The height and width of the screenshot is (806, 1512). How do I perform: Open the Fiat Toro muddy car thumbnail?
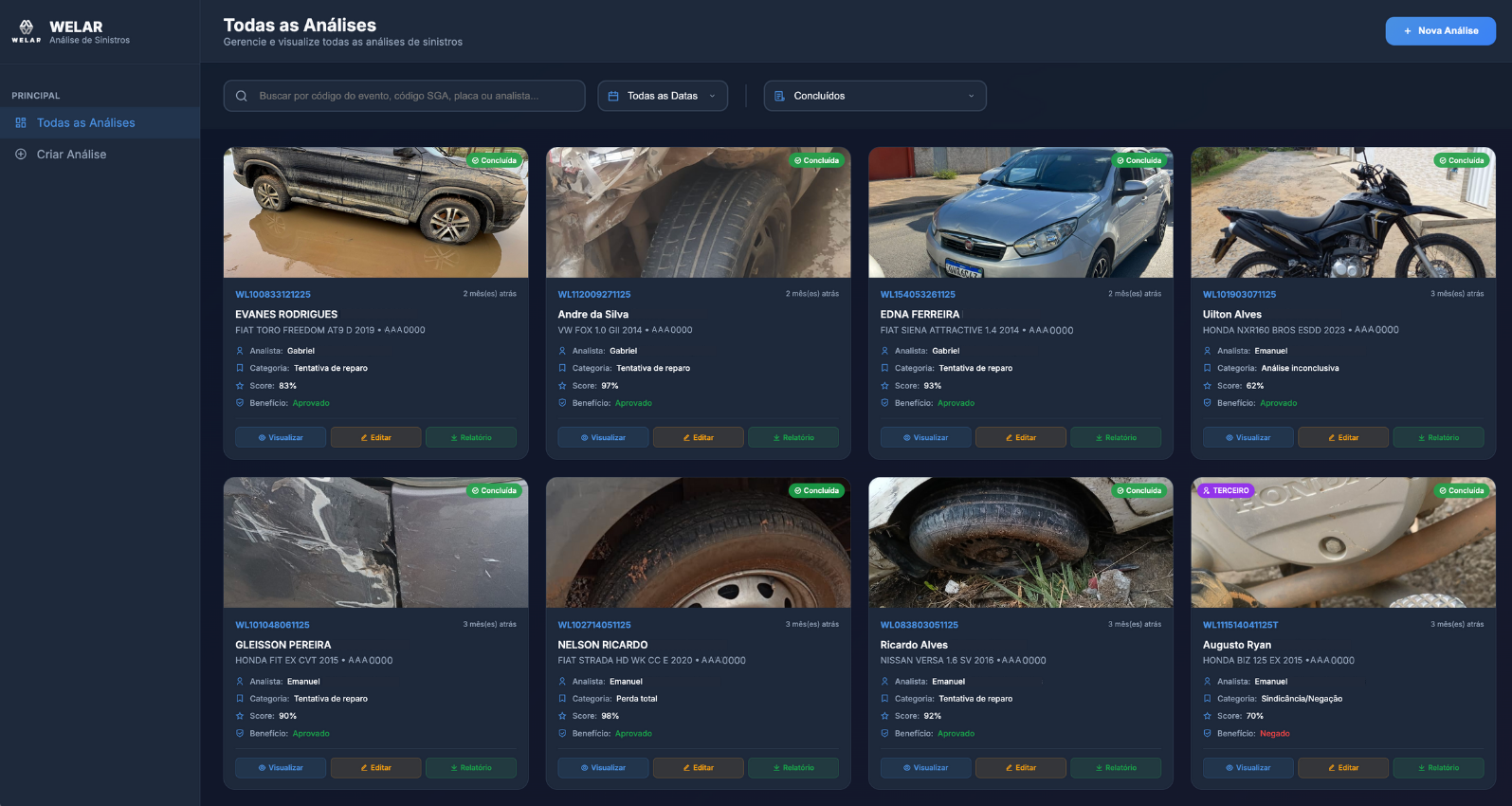[x=376, y=212]
